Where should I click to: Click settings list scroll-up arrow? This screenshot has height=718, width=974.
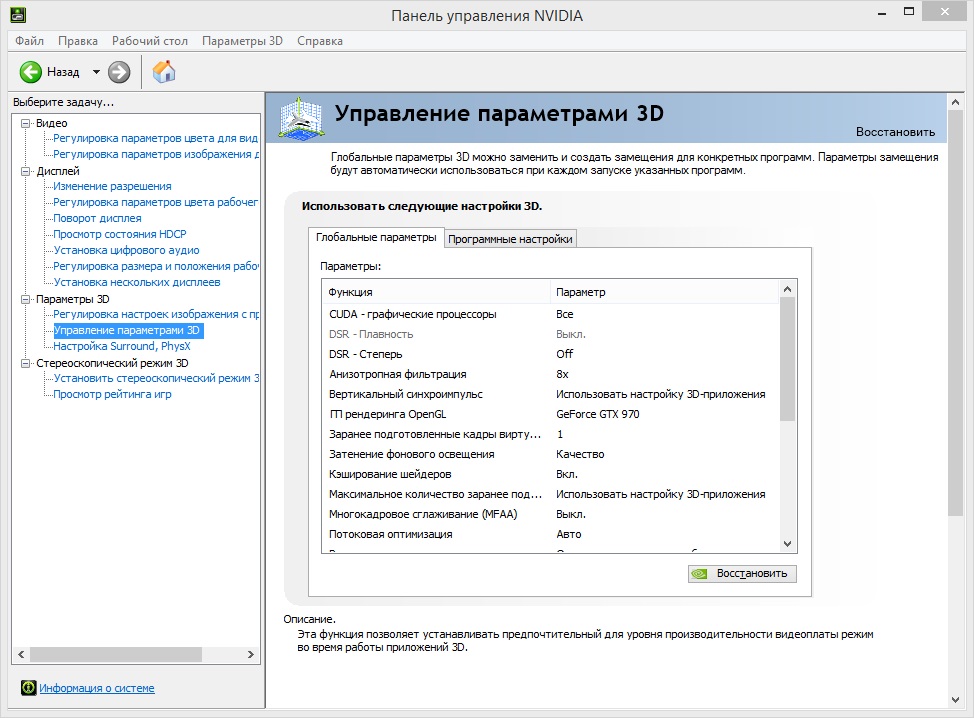pyautogui.click(x=788, y=289)
